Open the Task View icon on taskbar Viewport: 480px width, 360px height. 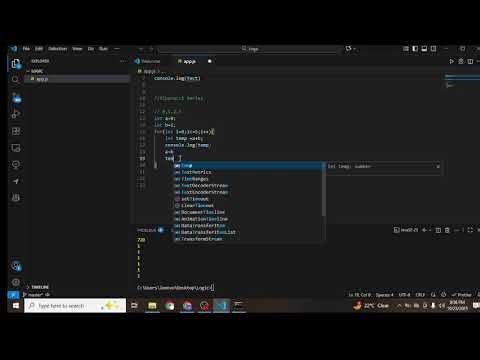134,305
